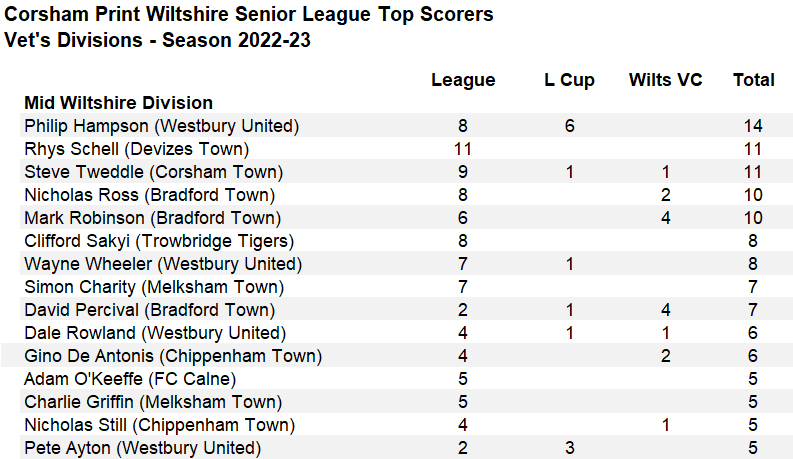Image resolution: width=793 pixels, height=459 pixels.
Task: Click the League column header
Action: (x=463, y=80)
